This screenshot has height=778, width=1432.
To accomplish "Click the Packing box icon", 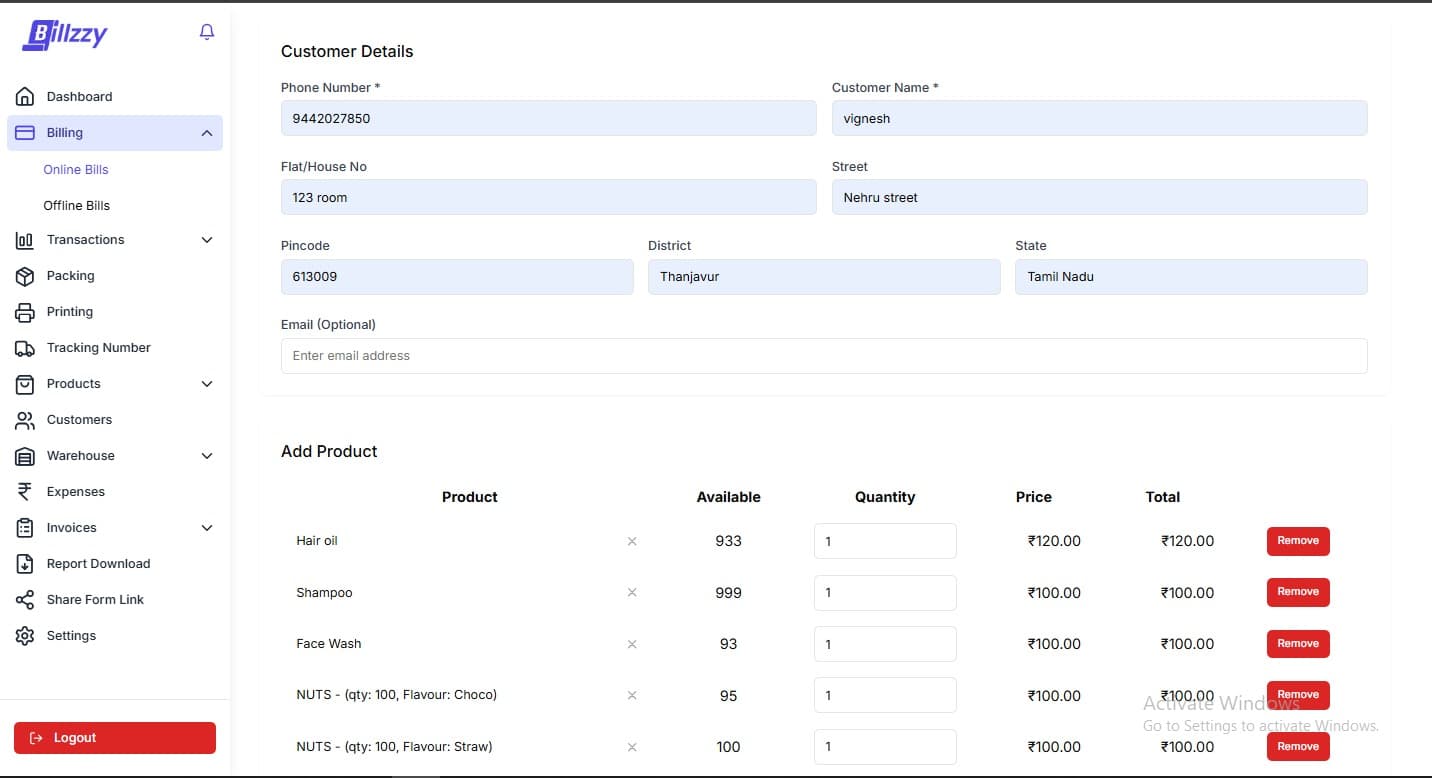I will point(25,276).
